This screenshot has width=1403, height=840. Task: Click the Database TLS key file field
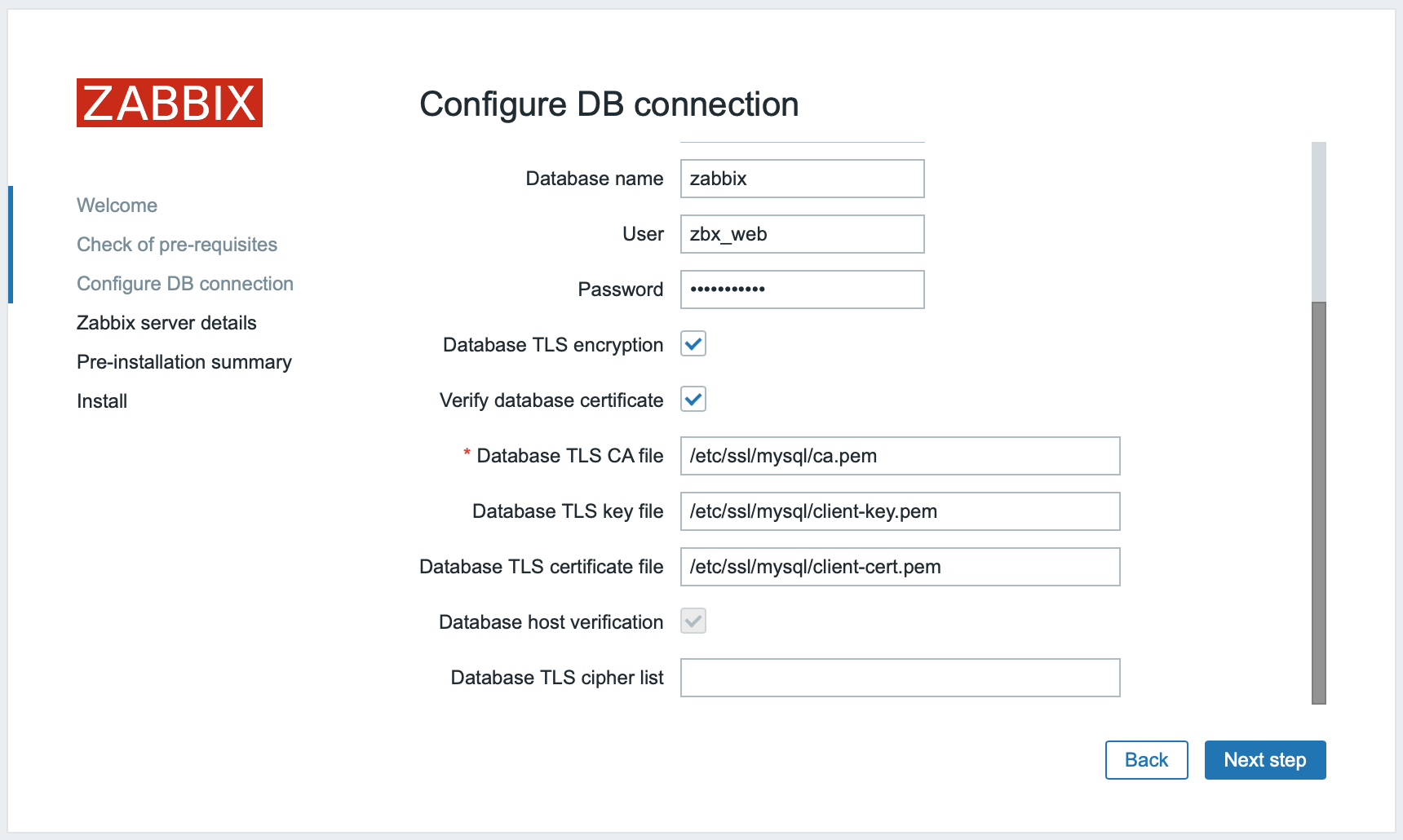(x=900, y=511)
